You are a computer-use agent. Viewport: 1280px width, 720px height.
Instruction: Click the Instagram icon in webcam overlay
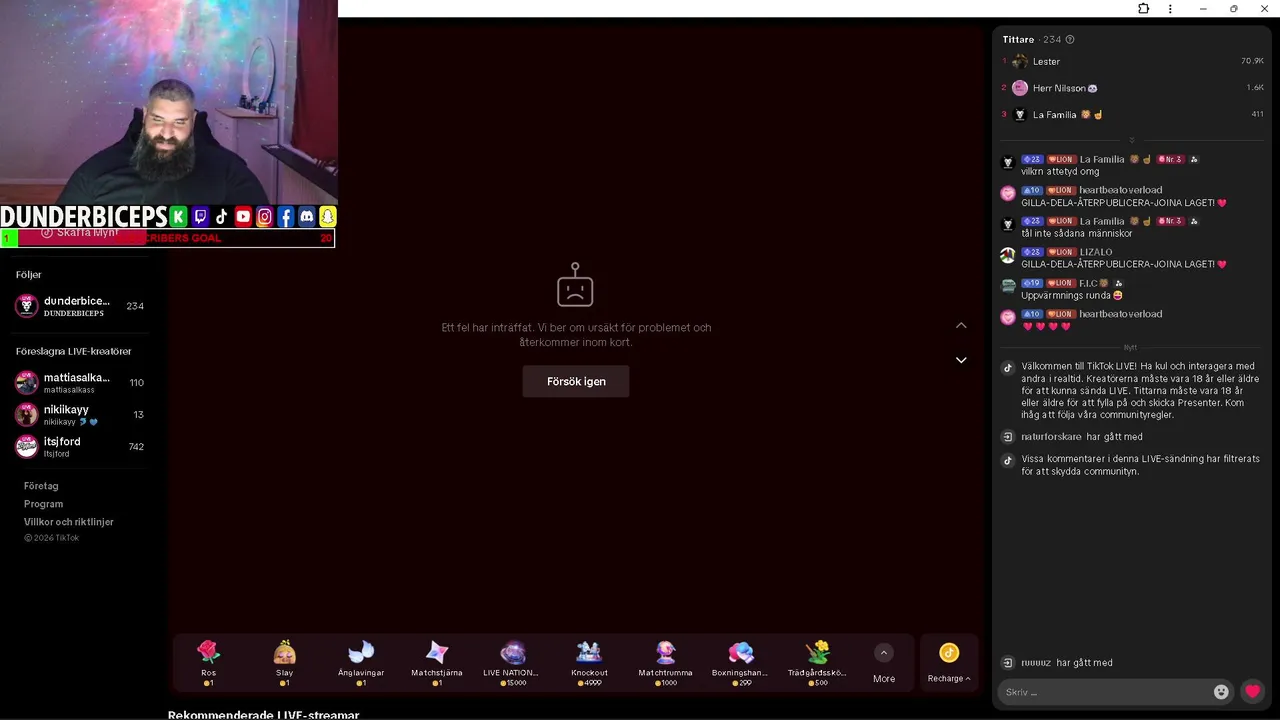click(x=264, y=216)
